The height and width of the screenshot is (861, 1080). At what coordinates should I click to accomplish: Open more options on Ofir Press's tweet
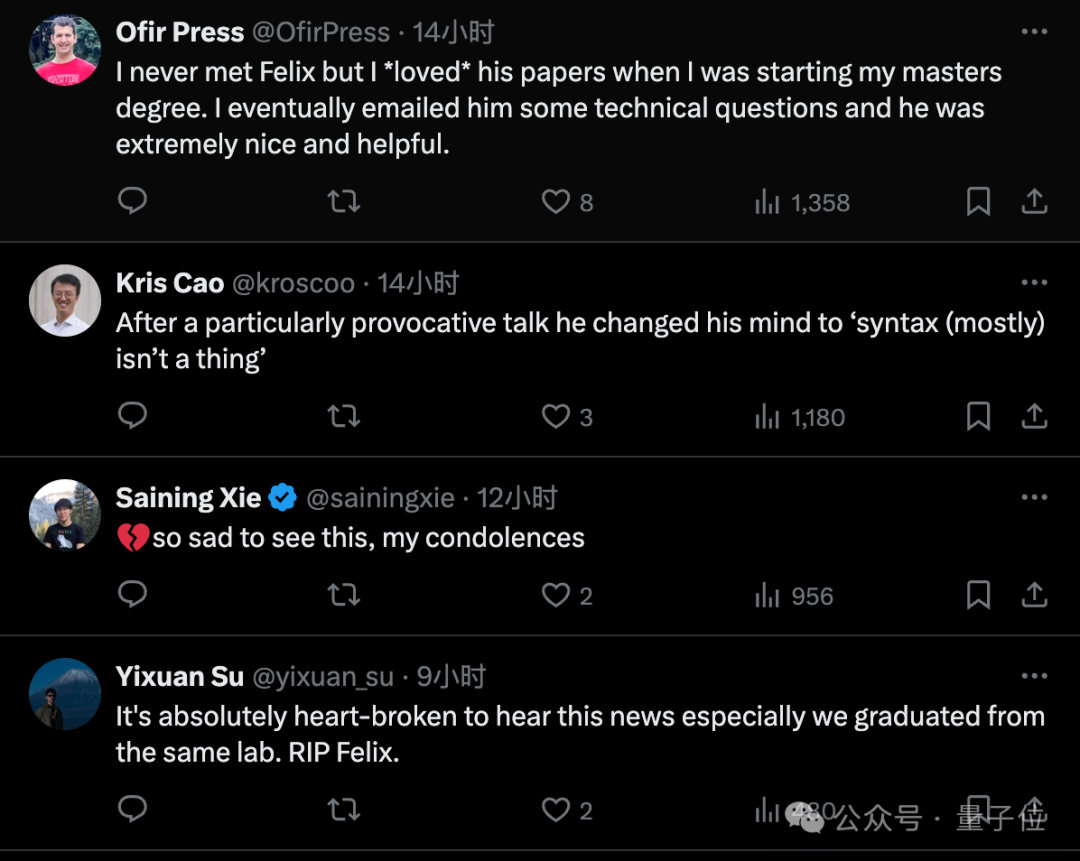1034,32
